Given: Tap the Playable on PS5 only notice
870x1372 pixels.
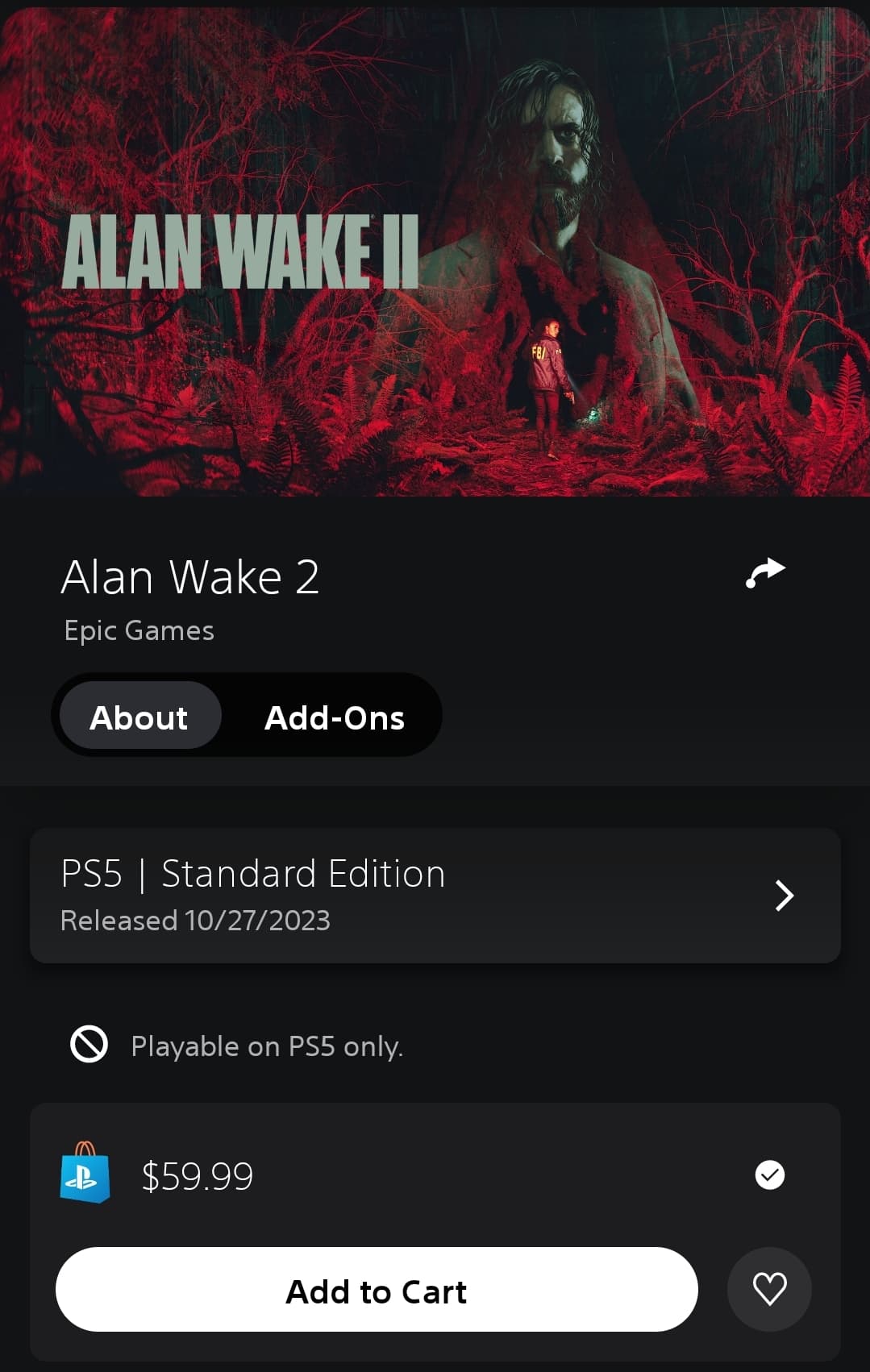Looking at the screenshot, I should (267, 1046).
